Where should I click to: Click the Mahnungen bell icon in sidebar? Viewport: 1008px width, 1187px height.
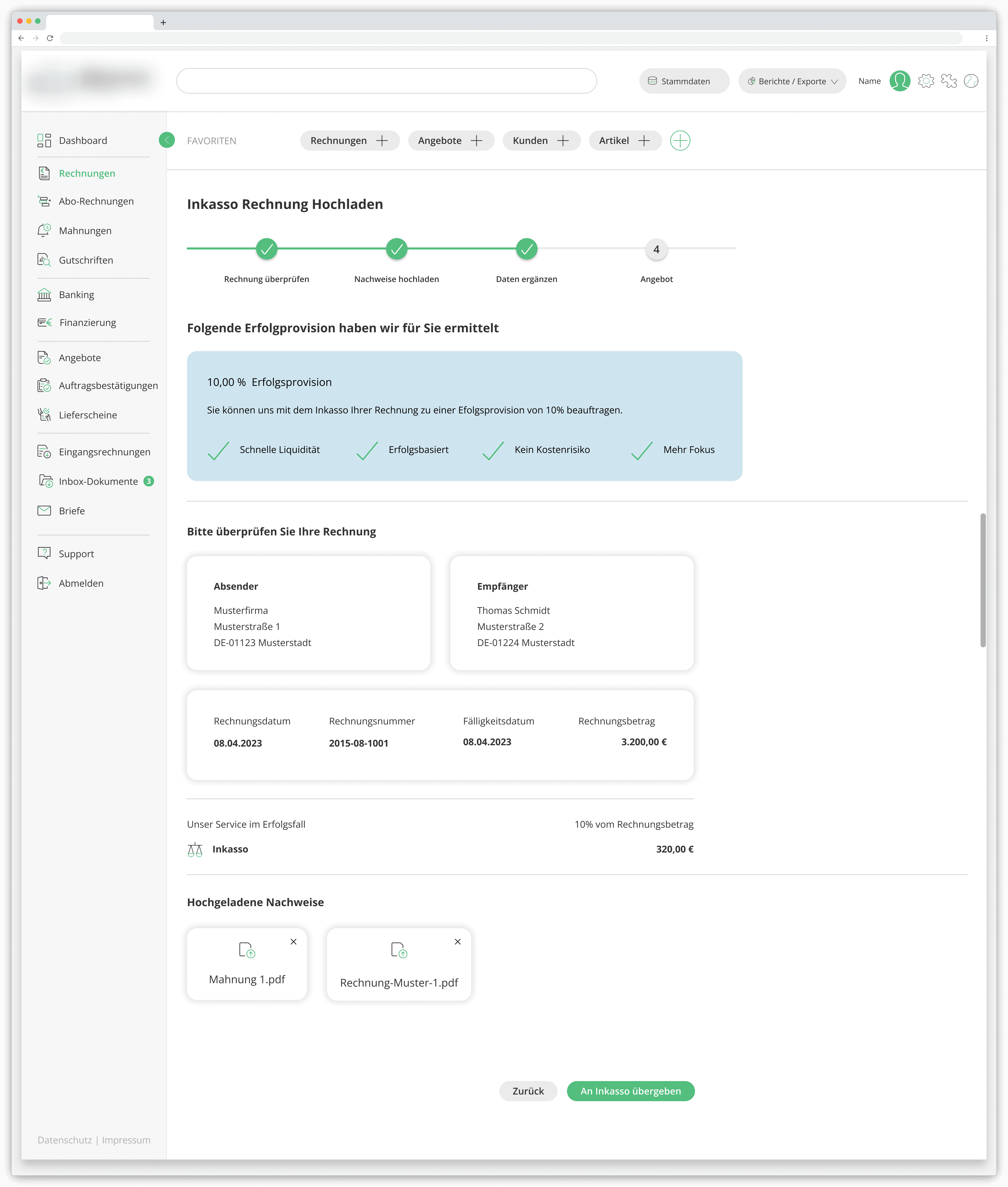coord(44,230)
